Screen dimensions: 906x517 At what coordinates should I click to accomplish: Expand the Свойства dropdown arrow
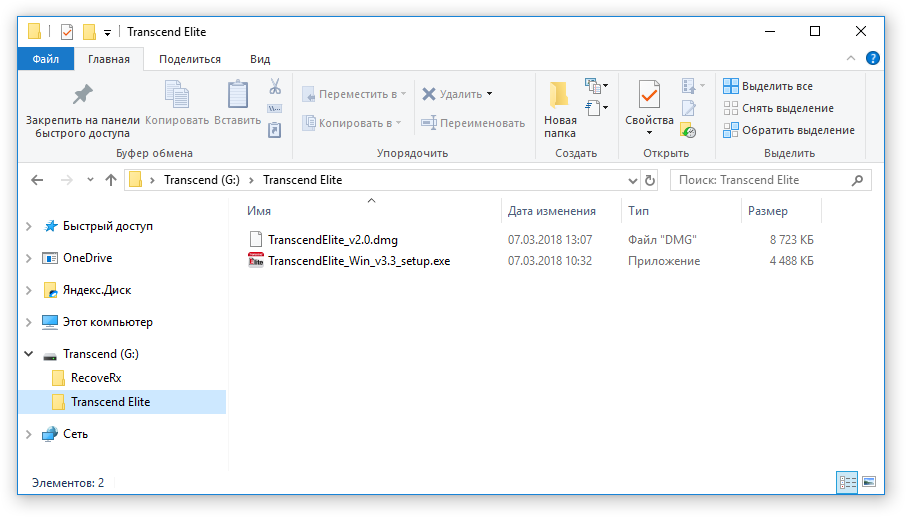(649, 133)
